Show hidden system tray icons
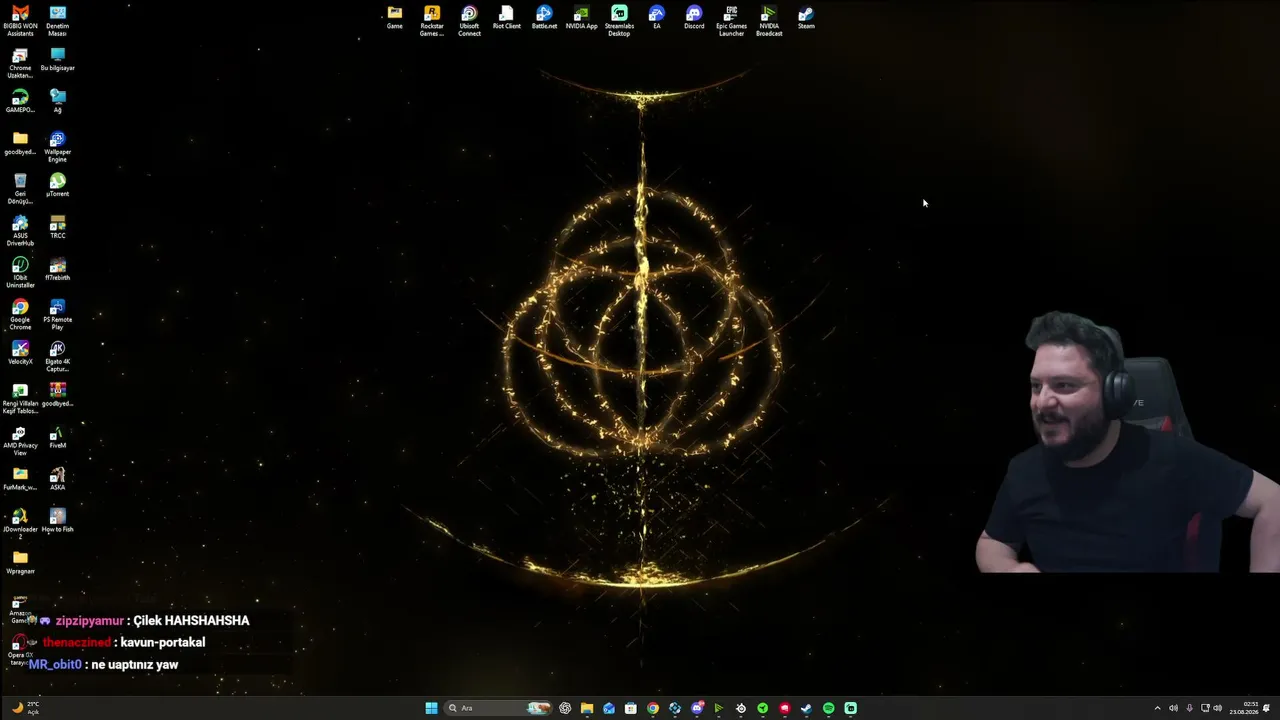This screenshot has height=720, width=1280. coord(1158,708)
